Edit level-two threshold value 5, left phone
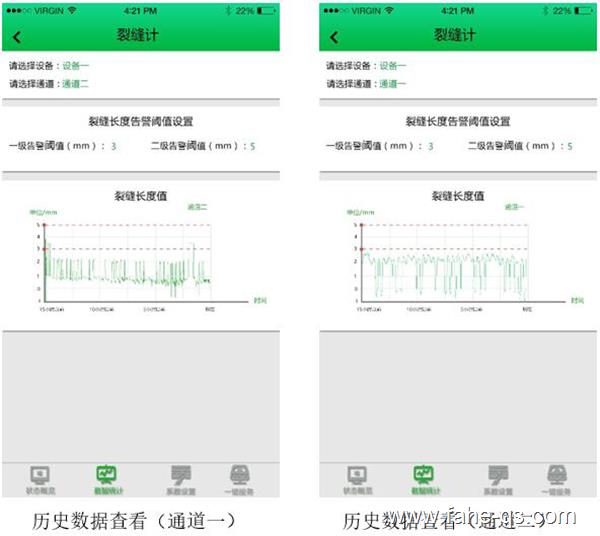This screenshot has height=536, width=600. (x=253, y=146)
